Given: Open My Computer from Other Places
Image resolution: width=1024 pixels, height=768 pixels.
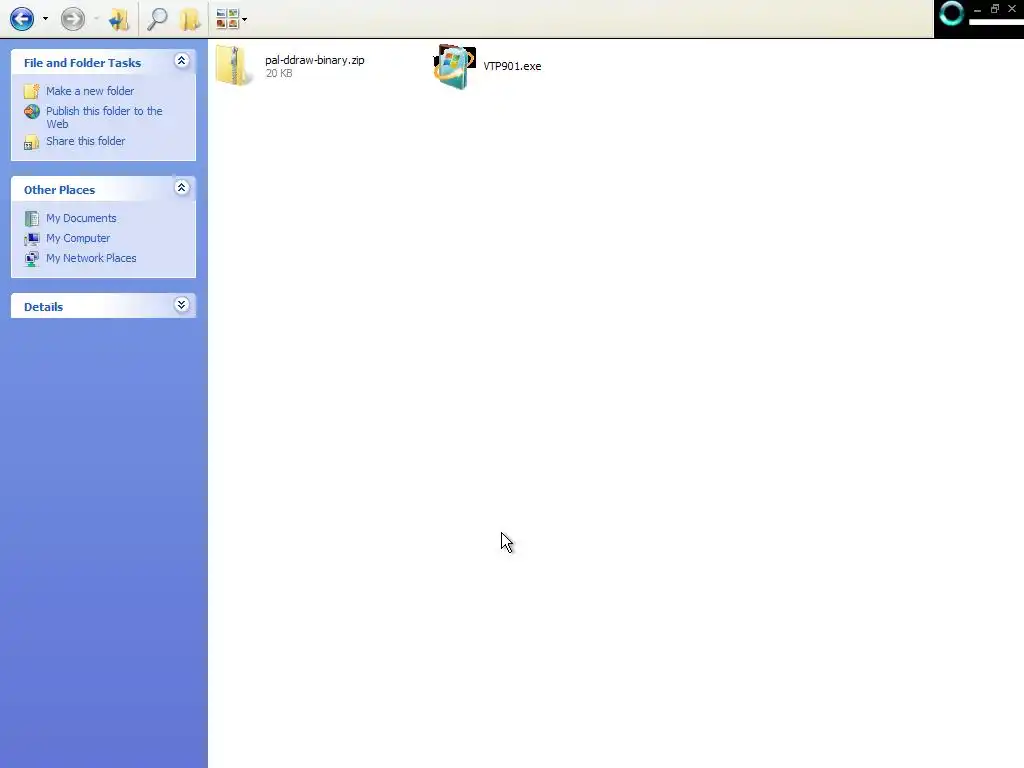Looking at the screenshot, I should coord(78,238).
